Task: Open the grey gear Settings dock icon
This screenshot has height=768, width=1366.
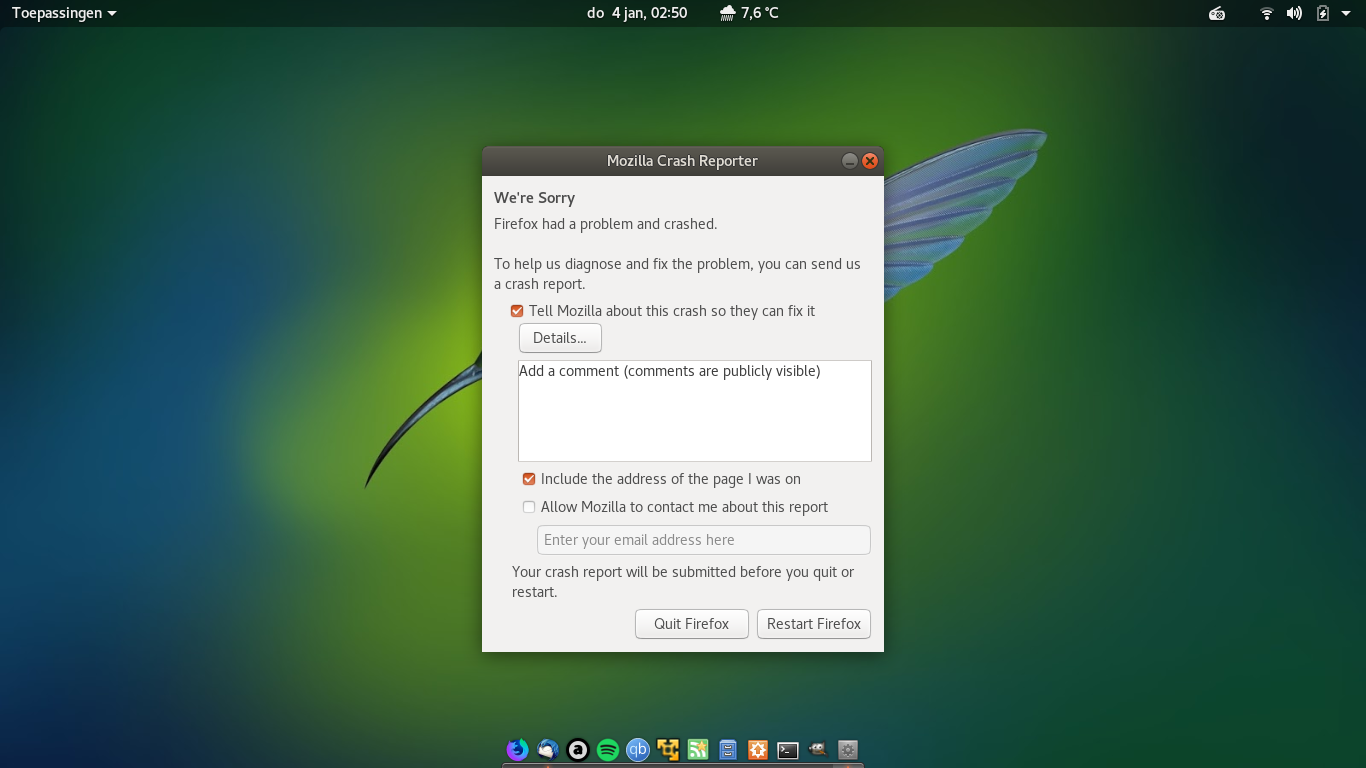Action: tap(848, 749)
